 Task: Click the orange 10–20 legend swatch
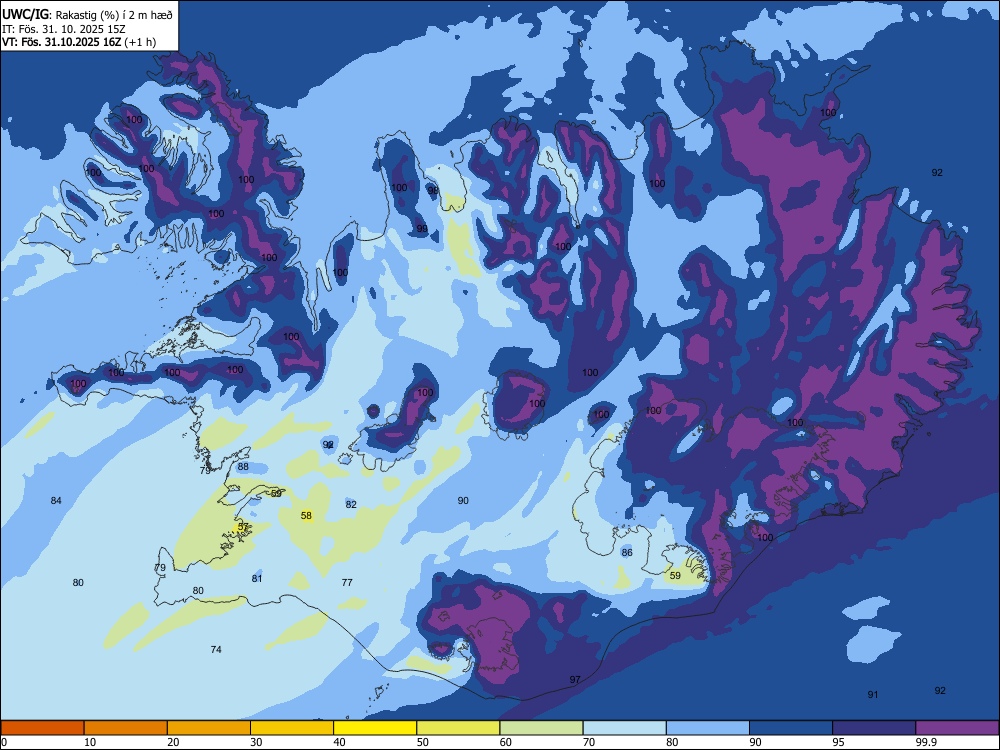pos(126,728)
